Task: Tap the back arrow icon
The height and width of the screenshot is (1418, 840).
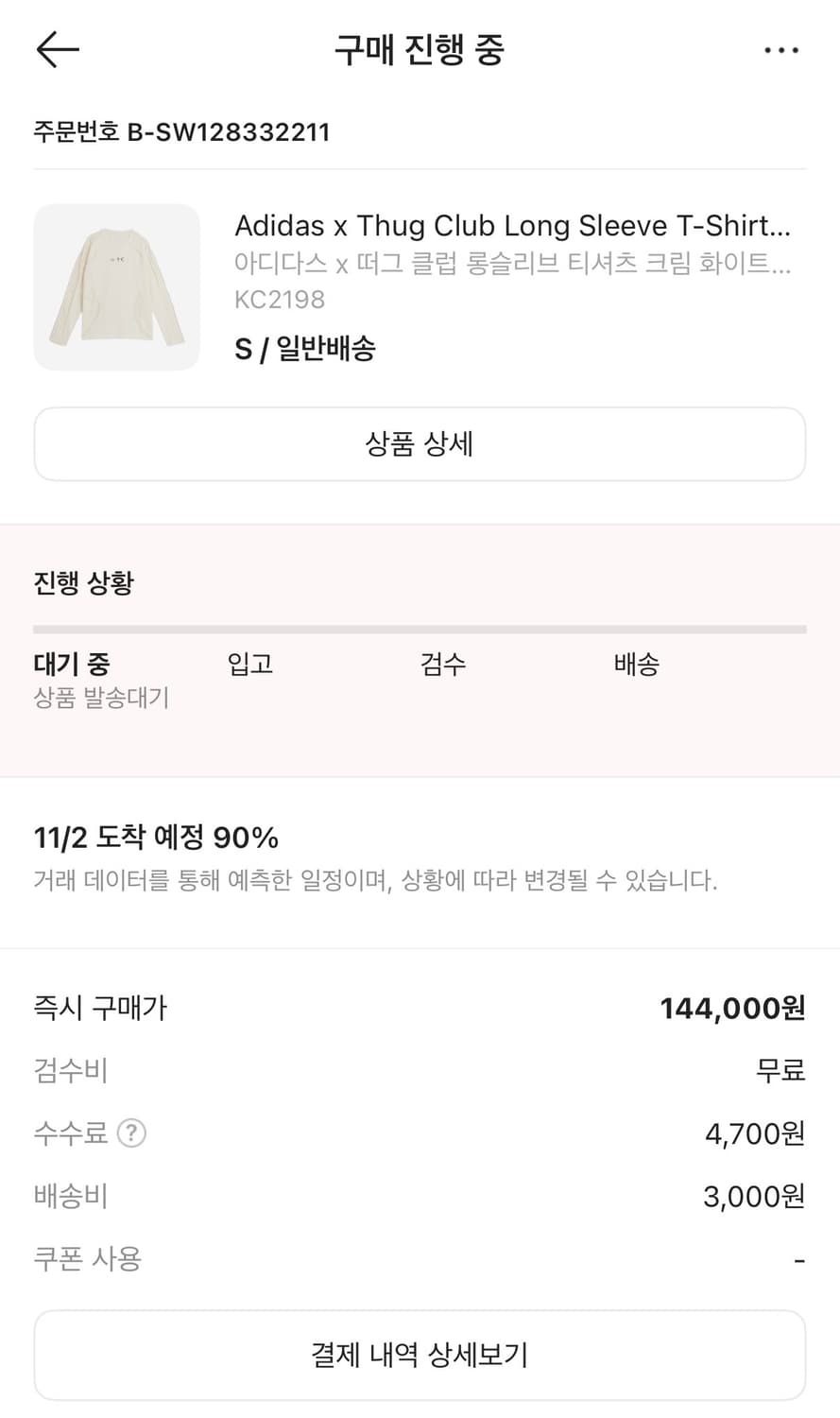Action: (x=58, y=49)
